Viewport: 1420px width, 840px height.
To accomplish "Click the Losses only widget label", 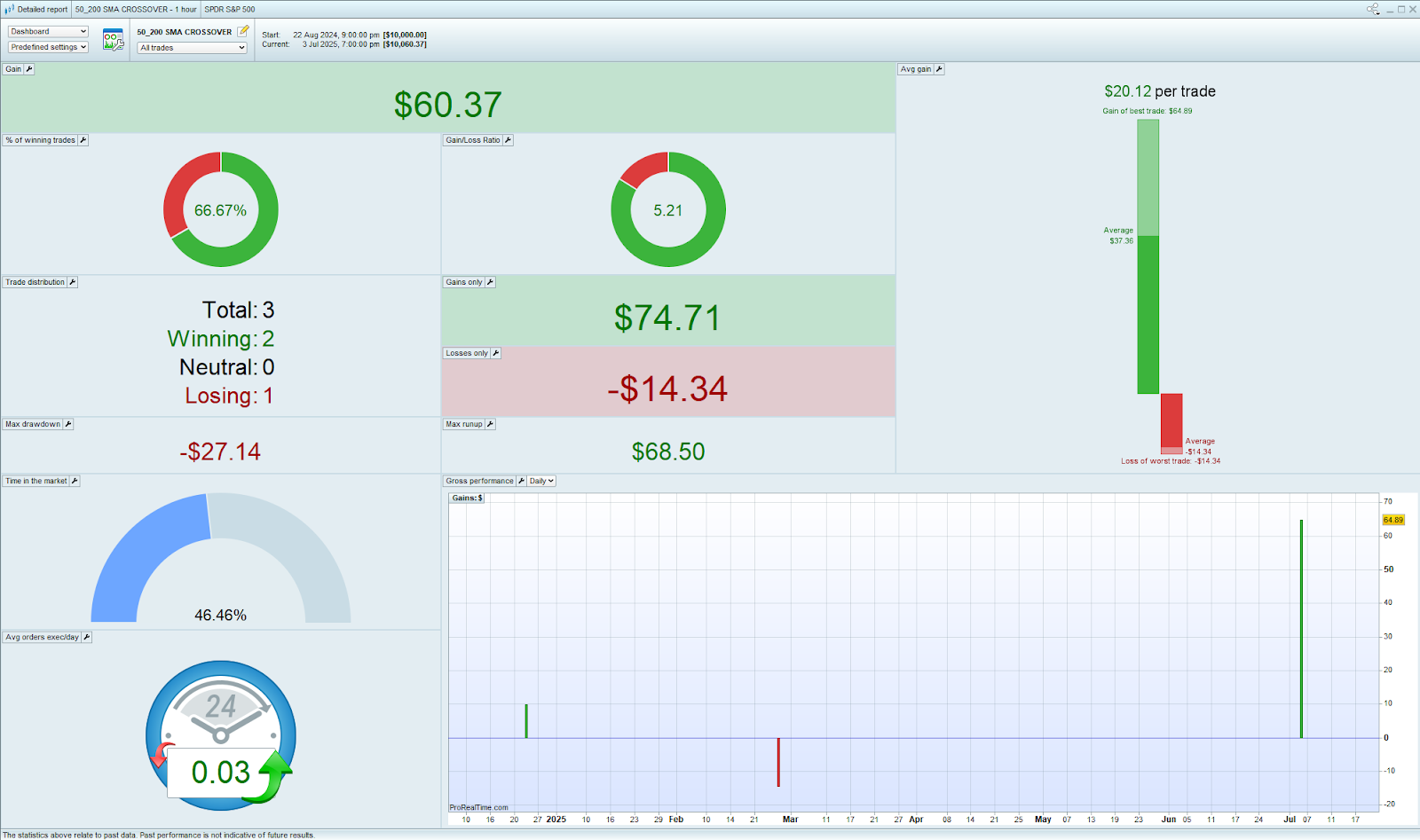I will pos(467,353).
